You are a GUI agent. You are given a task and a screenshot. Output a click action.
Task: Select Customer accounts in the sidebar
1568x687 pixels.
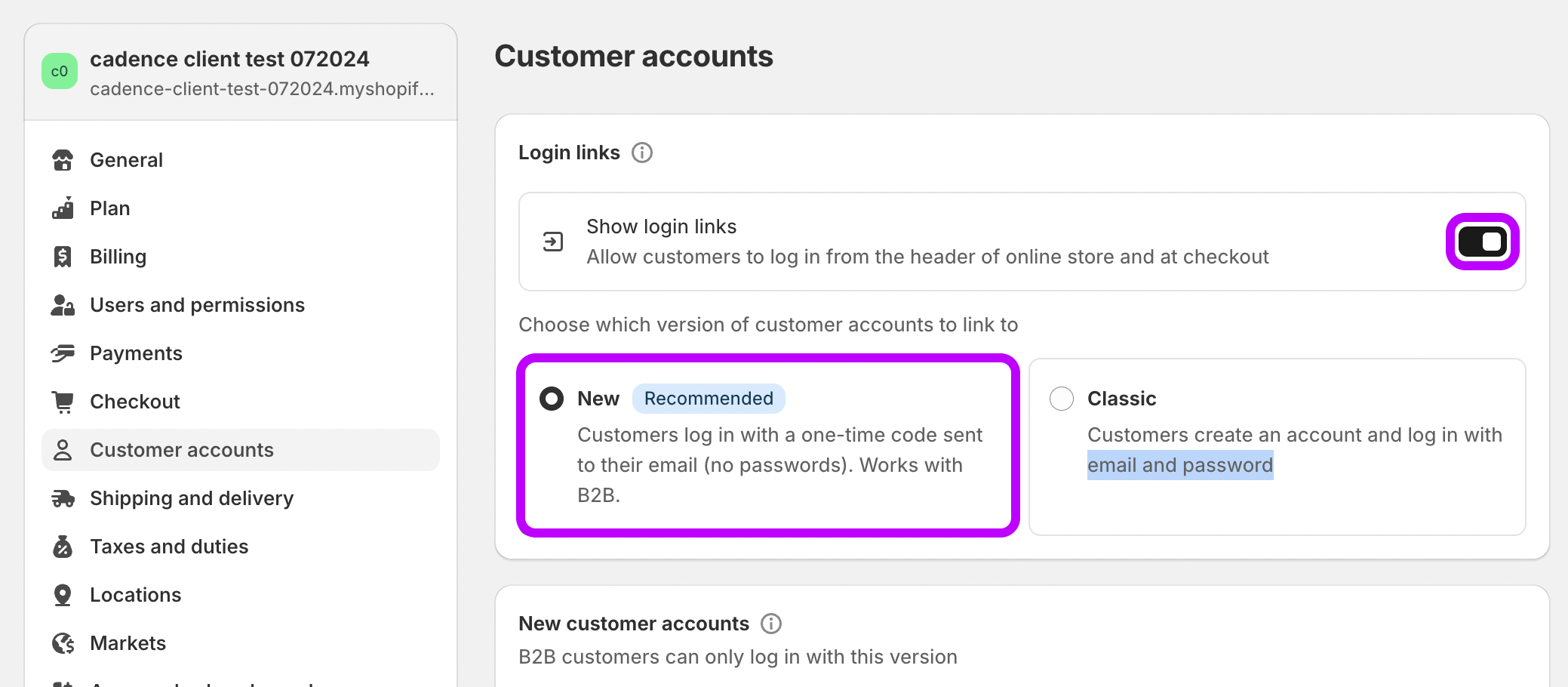(241, 450)
